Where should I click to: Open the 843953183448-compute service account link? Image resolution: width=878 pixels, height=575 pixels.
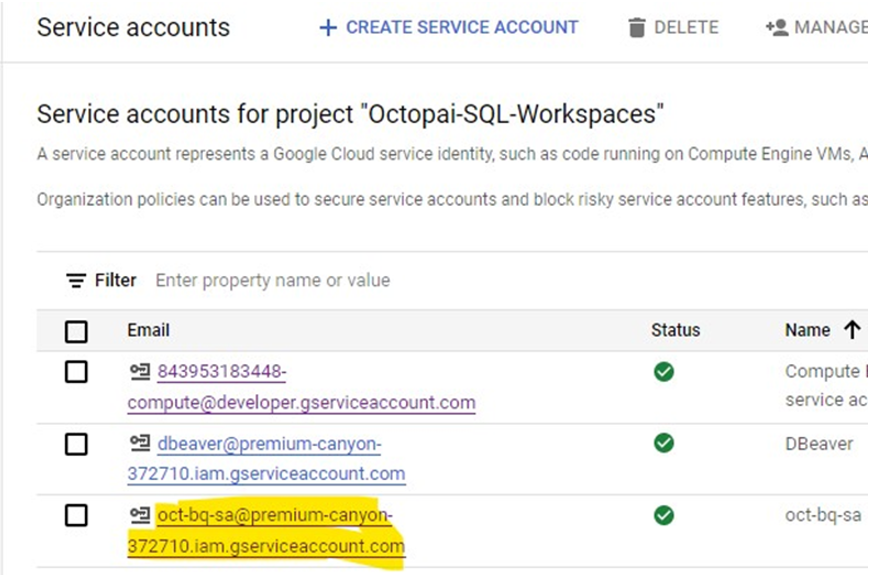click(x=221, y=373)
